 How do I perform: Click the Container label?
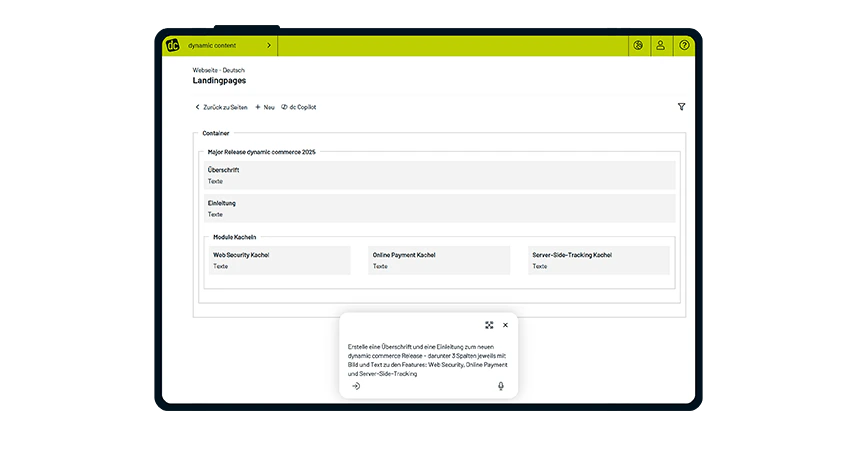click(x=216, y=133)
